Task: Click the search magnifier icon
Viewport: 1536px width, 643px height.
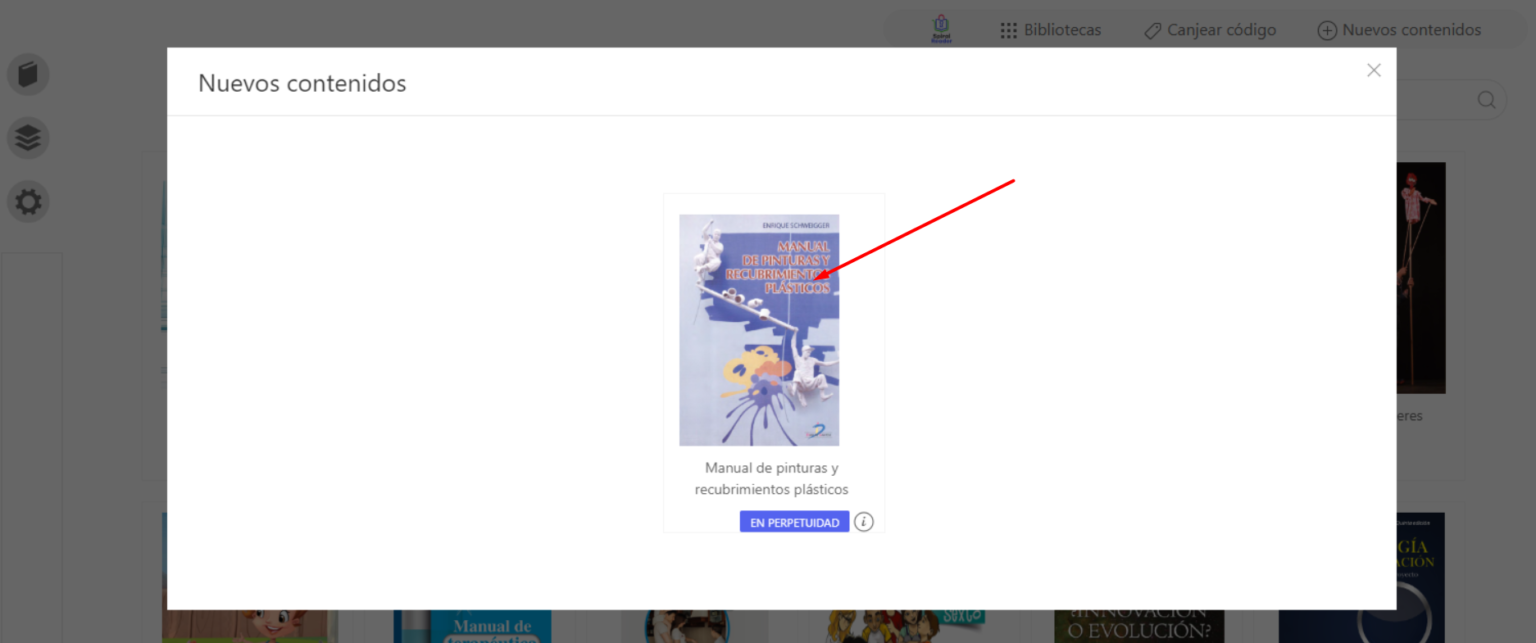Action: pyautogui.click(x=1486, y=100)
